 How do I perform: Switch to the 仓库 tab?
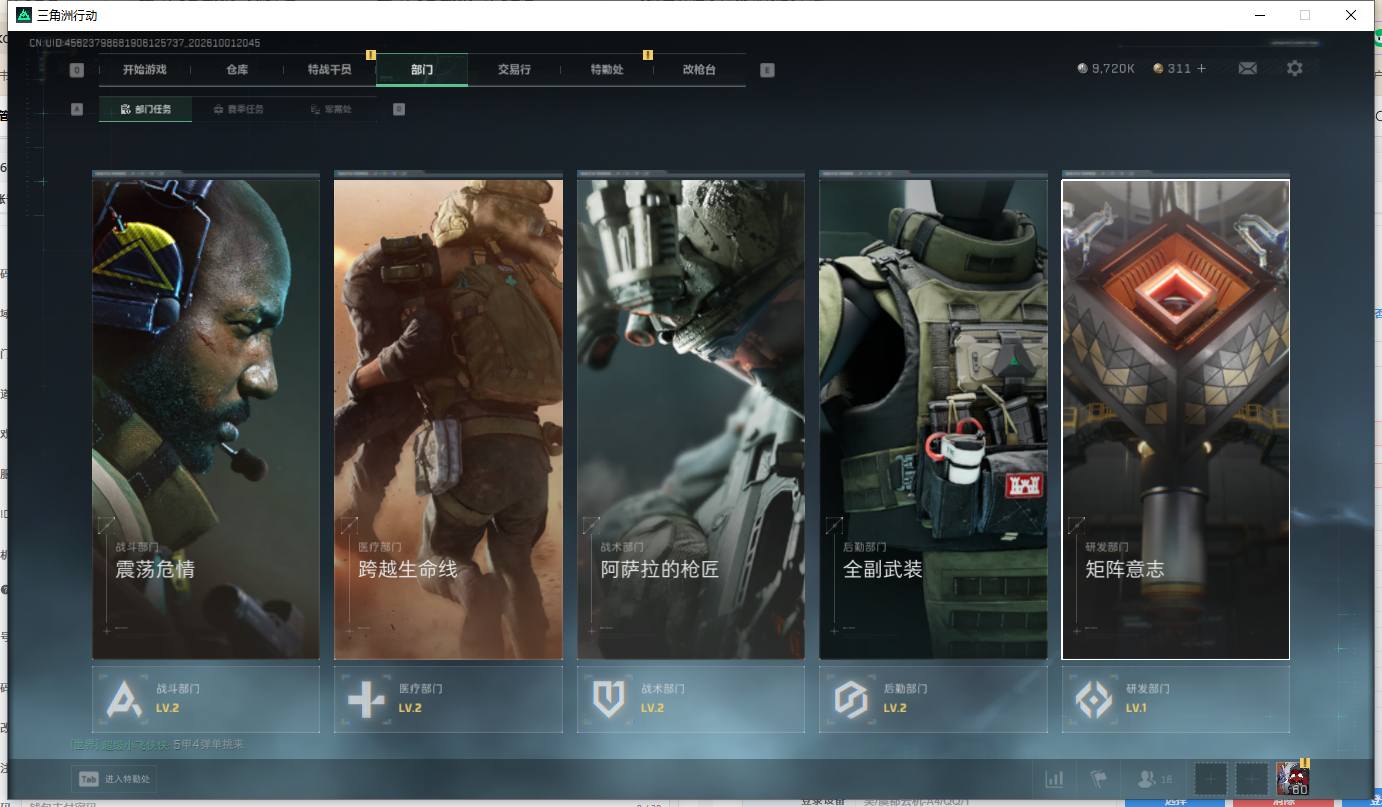pyautogui.click(x=237, y=69)
